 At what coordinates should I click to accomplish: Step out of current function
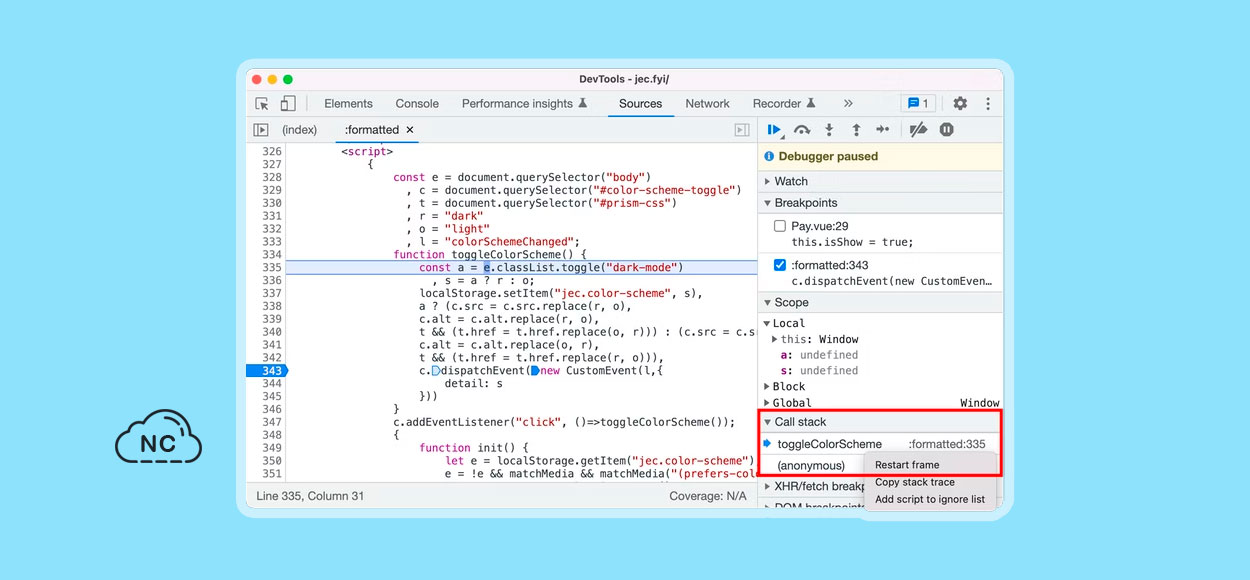pos(856,130)
